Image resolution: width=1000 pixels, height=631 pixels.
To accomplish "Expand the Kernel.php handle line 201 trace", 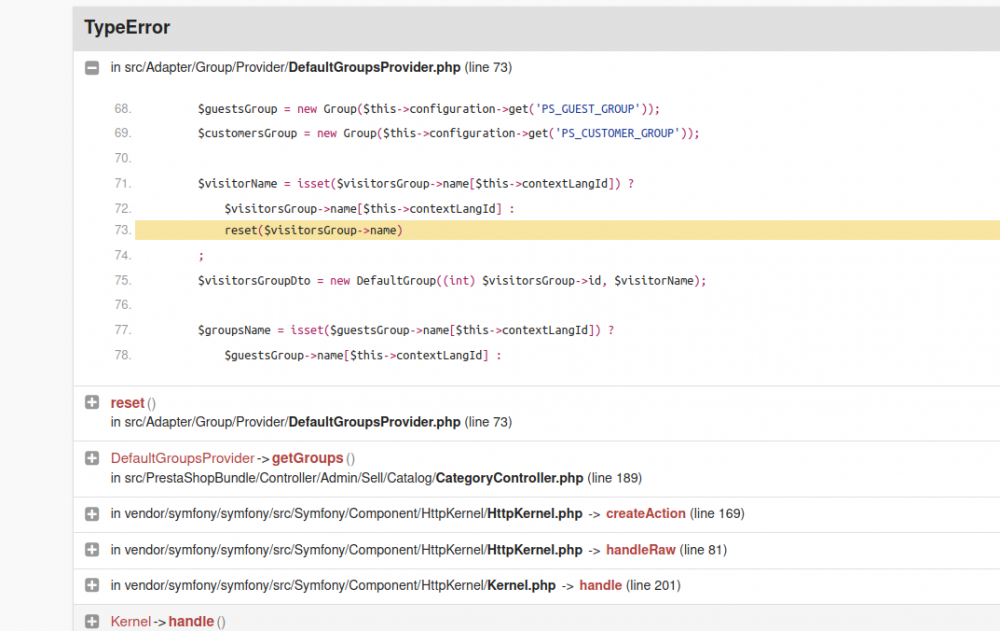I will pyautogui.click(x=92, y=585).
